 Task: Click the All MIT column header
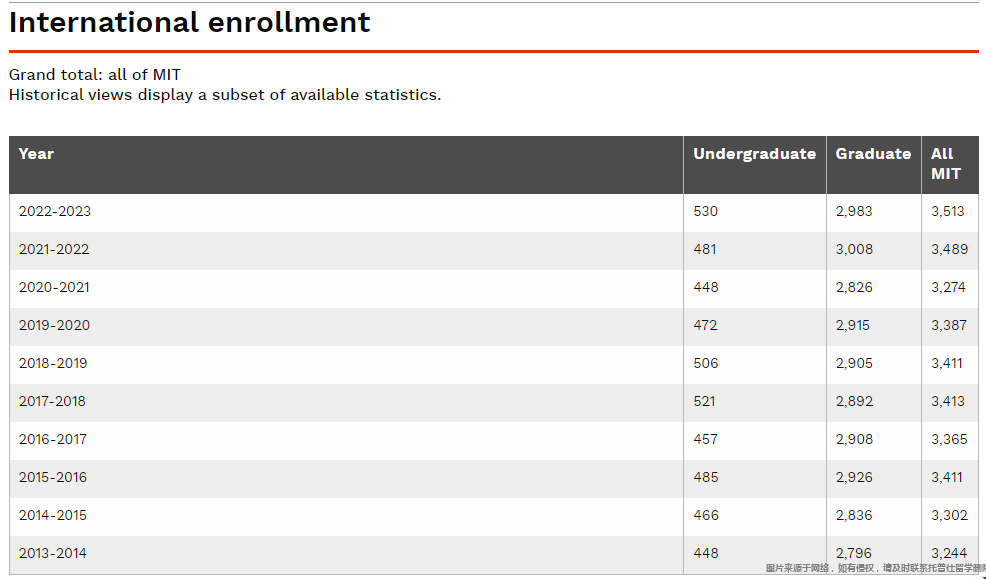946,164
